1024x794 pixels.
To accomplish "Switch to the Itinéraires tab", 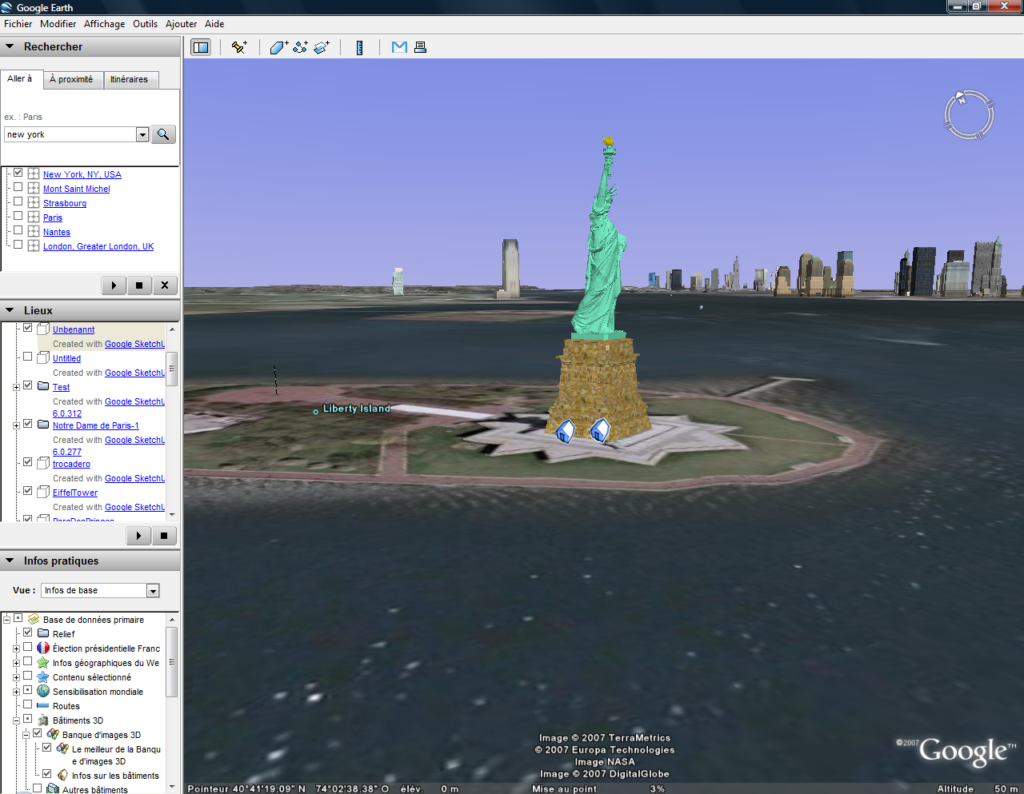I will 129,79.
